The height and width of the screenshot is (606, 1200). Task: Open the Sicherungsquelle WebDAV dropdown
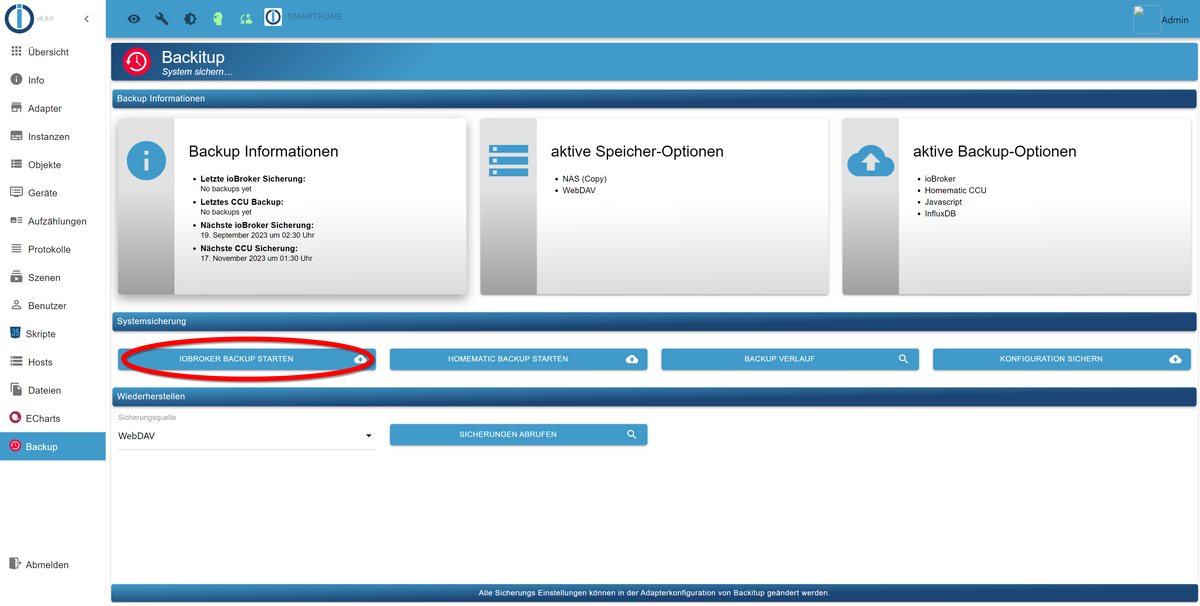pos(247,436)
